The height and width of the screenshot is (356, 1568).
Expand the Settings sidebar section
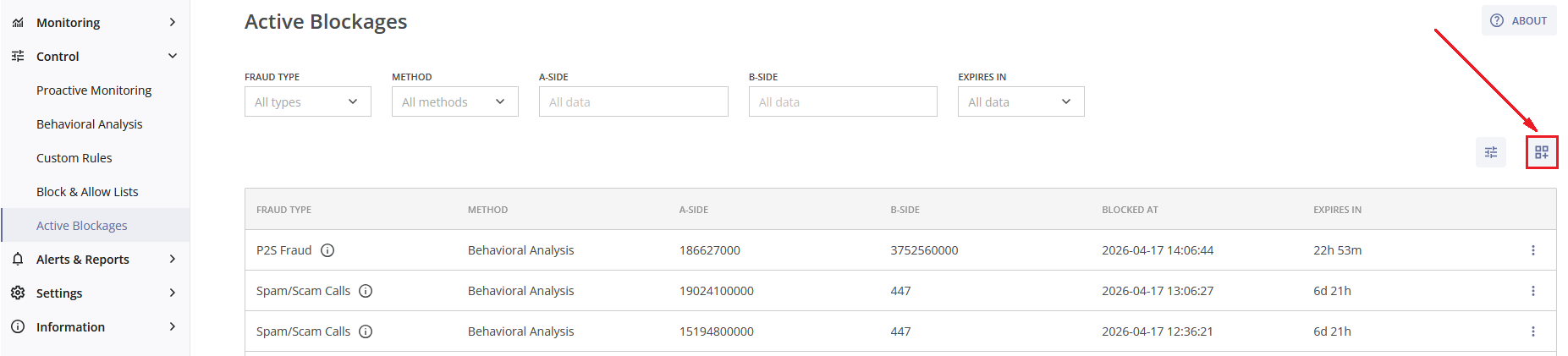(95, 293)
